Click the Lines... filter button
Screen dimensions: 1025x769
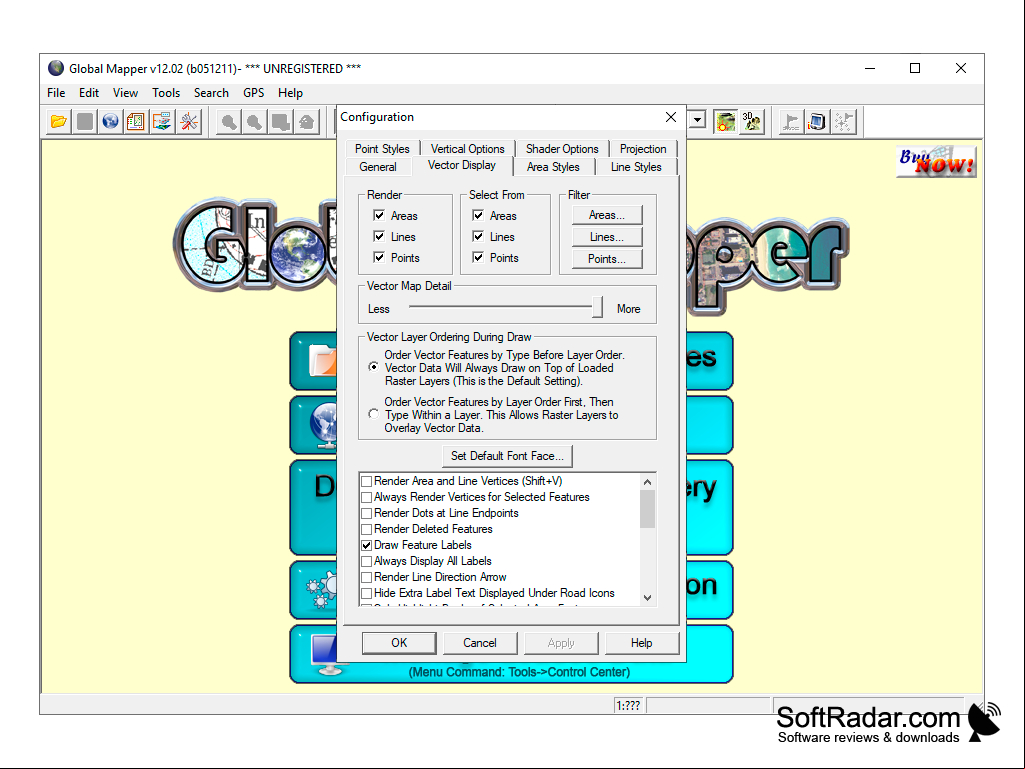coord(607,237)
